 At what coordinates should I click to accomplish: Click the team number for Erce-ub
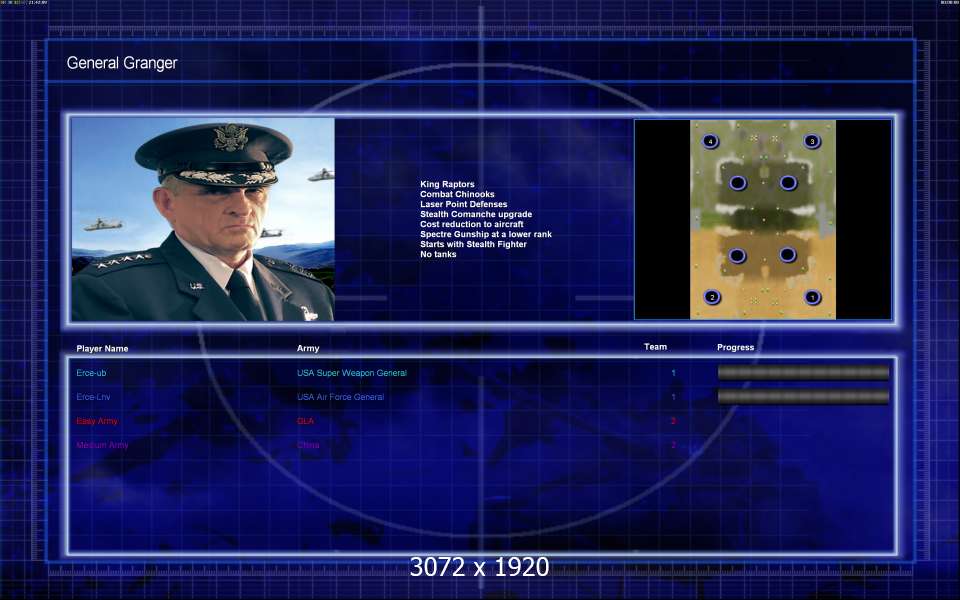(x=673, y=373)
